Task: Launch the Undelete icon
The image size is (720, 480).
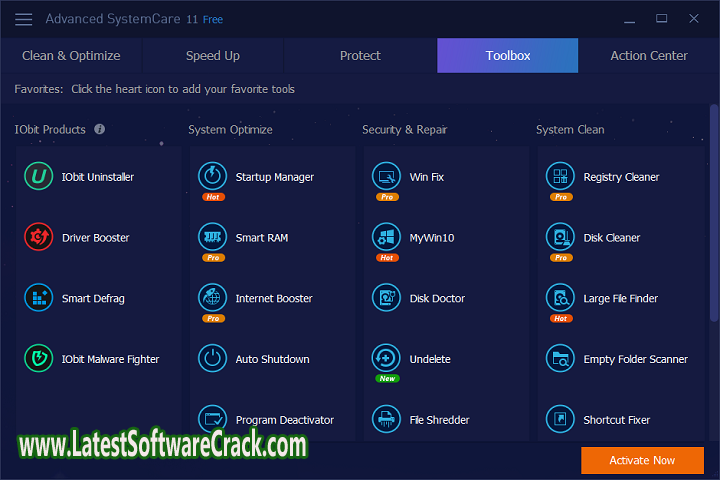Action: click(387, 358)
